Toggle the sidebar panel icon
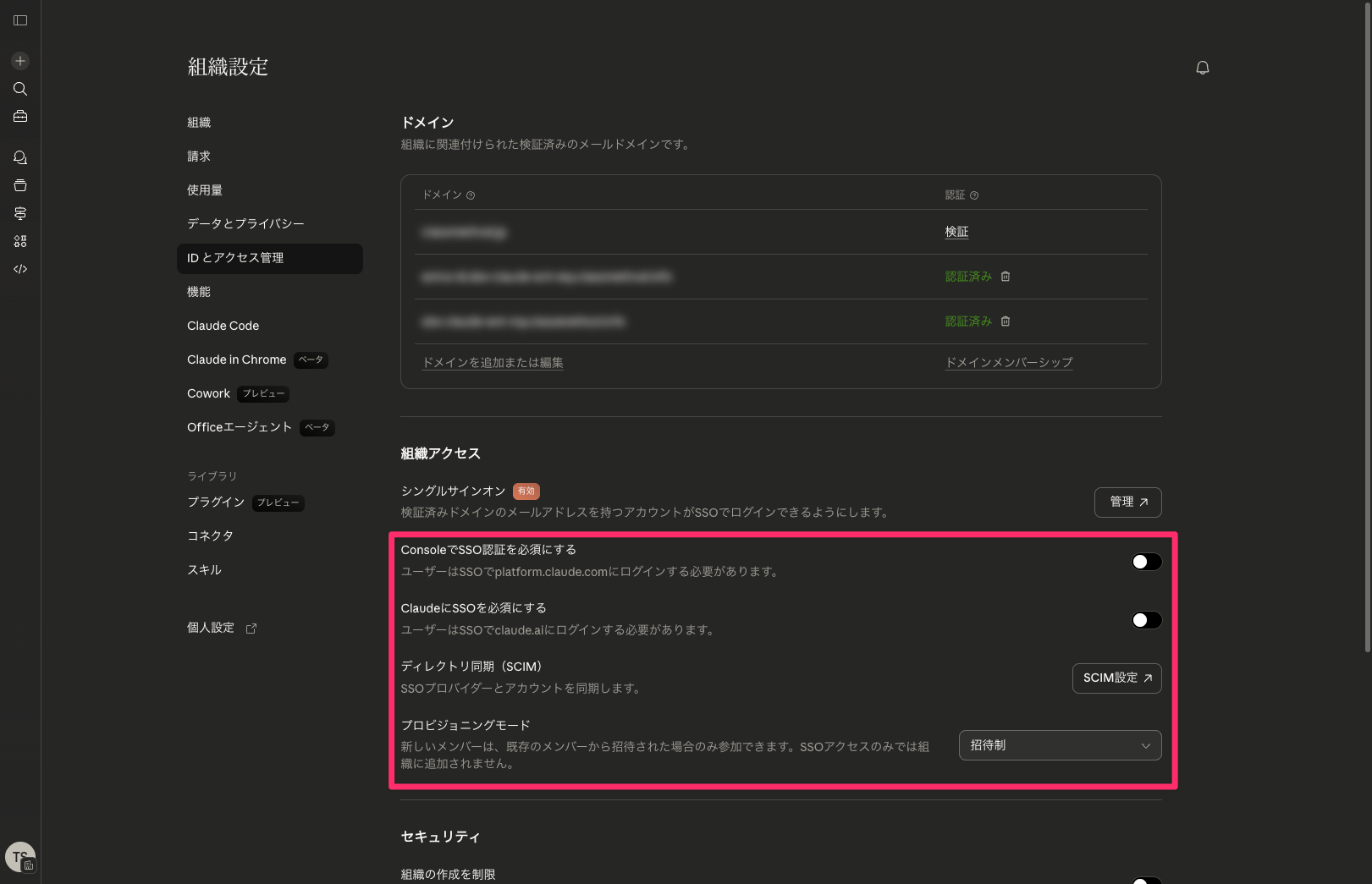Image resolution: width=1372 pixels, height=884 pixels. point(20,20)
